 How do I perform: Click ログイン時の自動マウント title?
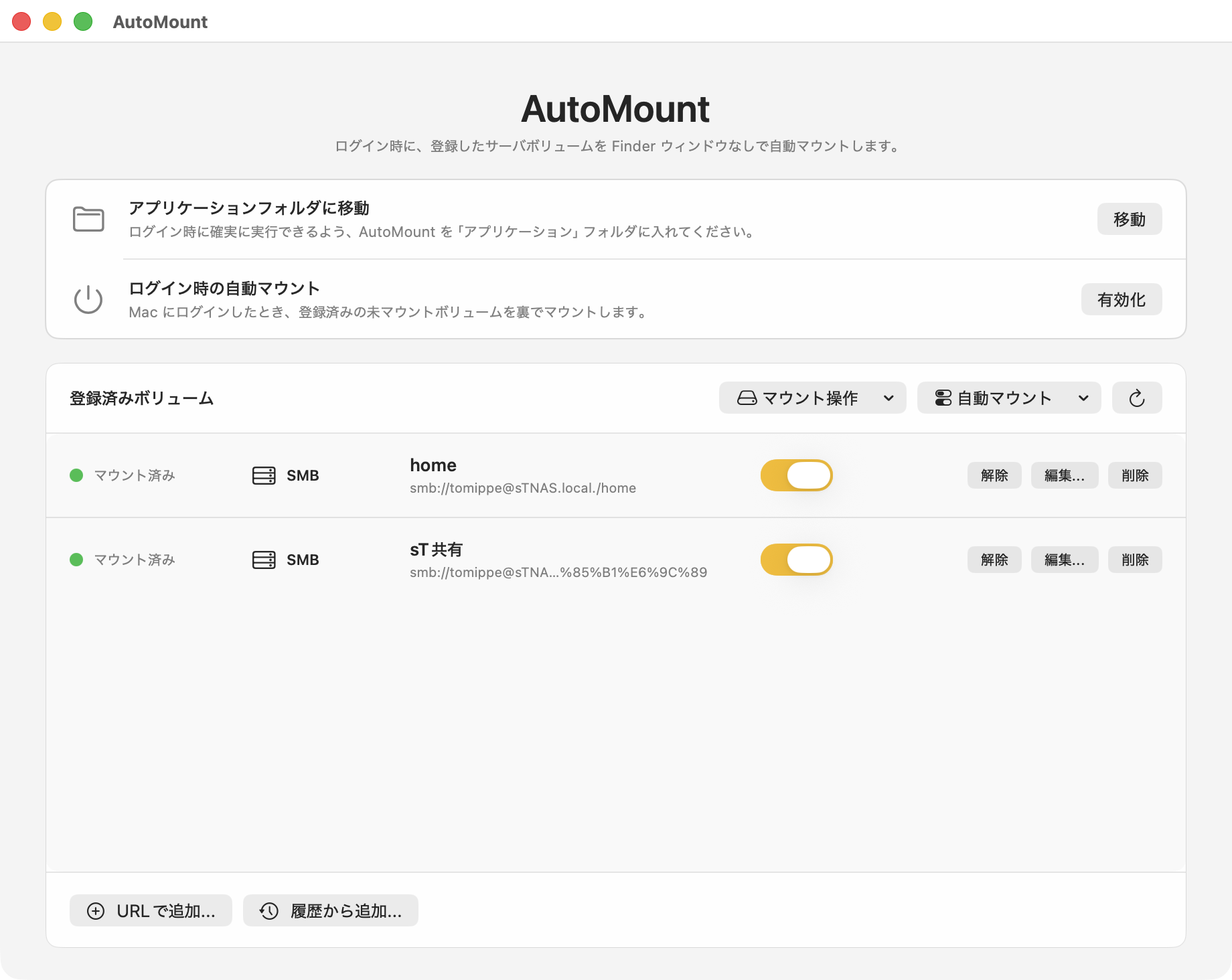(x=224, y=289)
